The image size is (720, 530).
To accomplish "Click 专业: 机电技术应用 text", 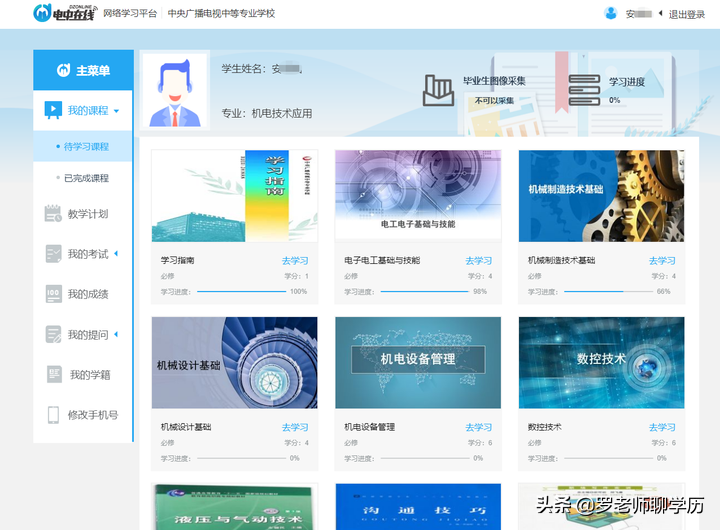I will click(267, 113).
